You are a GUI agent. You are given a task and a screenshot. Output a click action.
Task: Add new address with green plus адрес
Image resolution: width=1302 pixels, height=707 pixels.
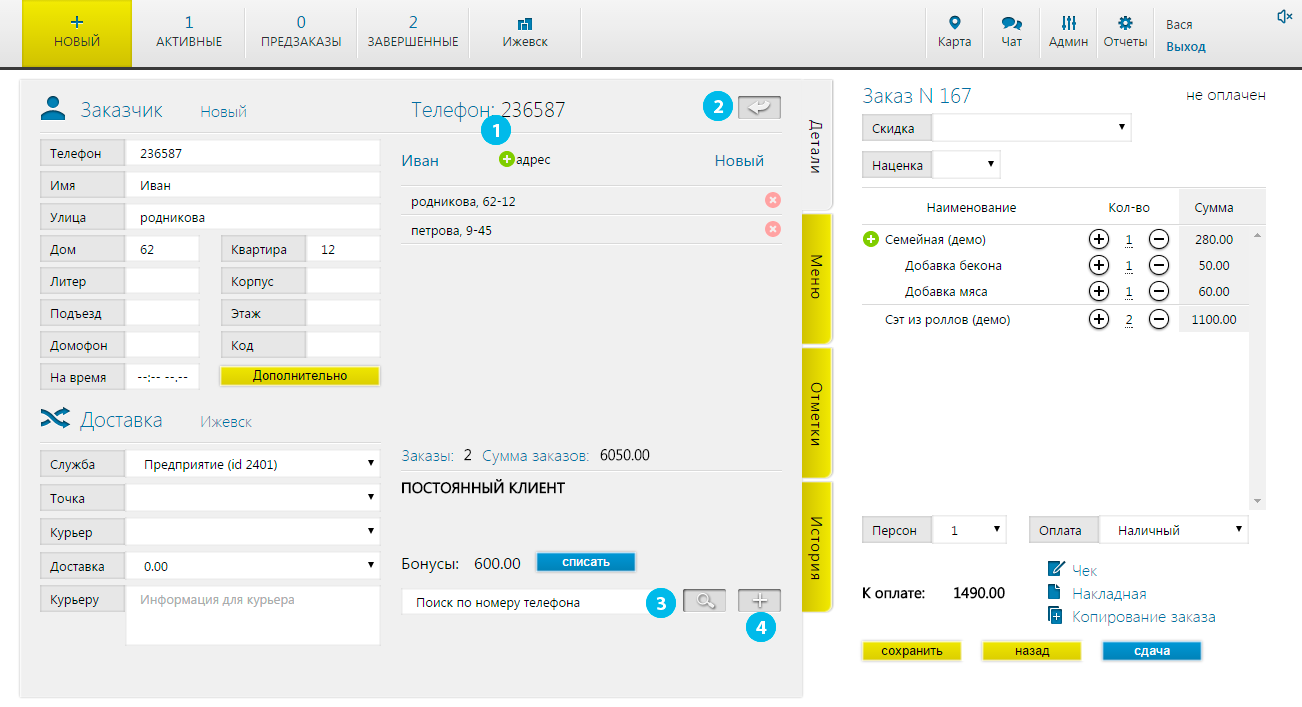(x=524, y=159)
